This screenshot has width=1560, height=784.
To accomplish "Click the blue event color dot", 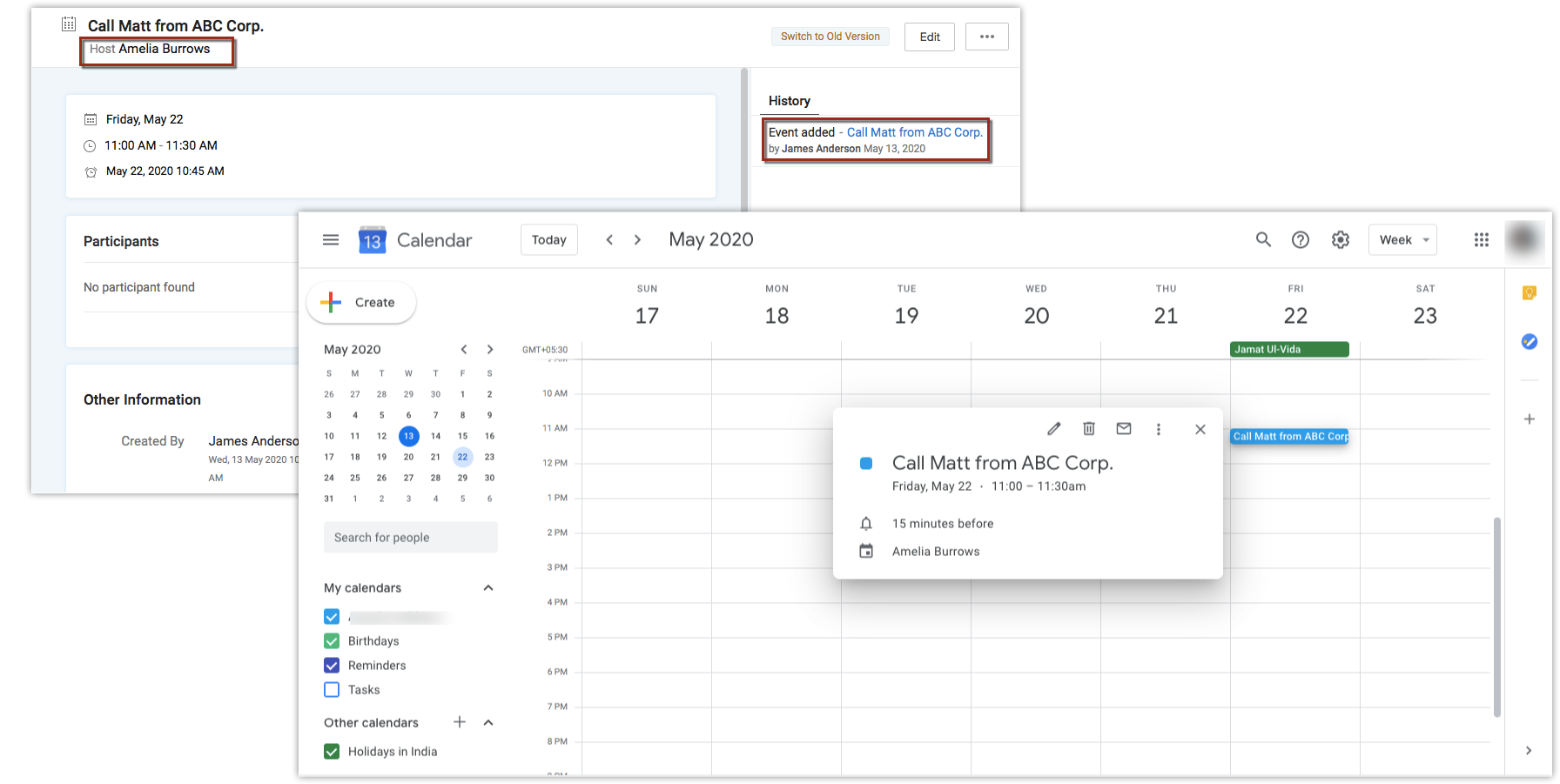I will (x=866, y=464).
